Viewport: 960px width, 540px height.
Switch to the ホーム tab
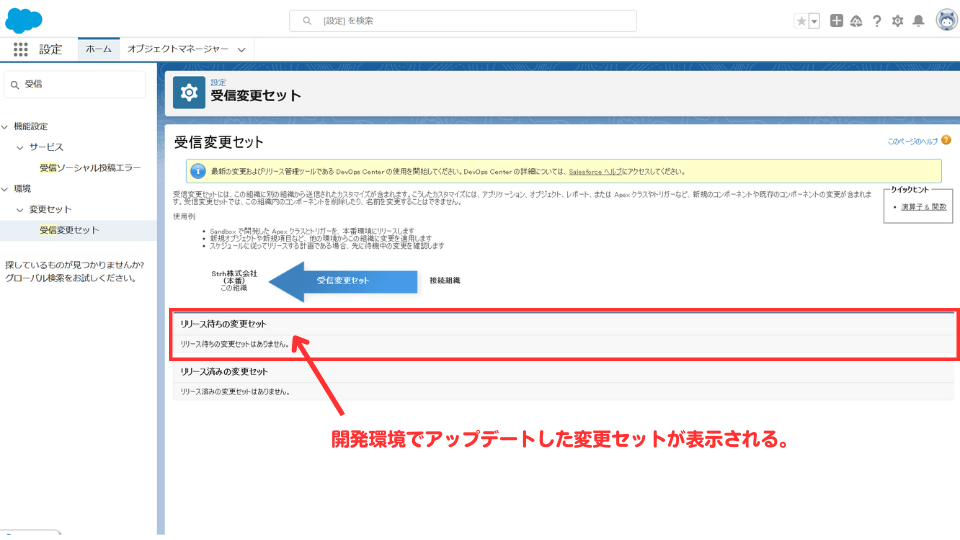click(x=98, y=49)
